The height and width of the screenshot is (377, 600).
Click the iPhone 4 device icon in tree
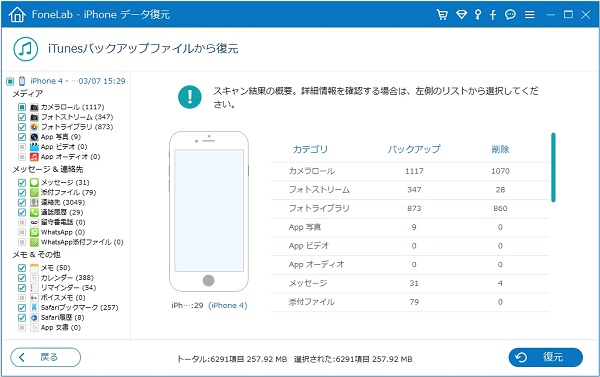point(22,81)
